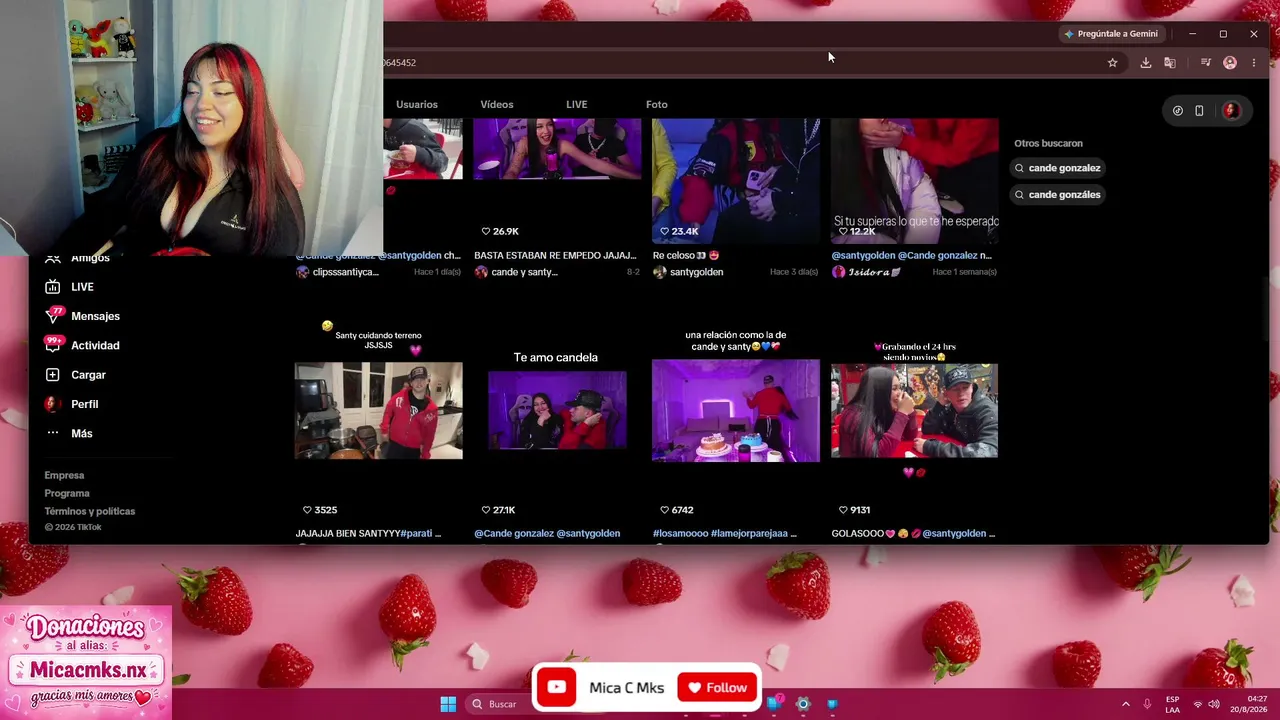Screen dimensions: 1280x720
Task: Open the Chrome three-dot menu
Action: pyautogui.click(x=1254, y=63)
